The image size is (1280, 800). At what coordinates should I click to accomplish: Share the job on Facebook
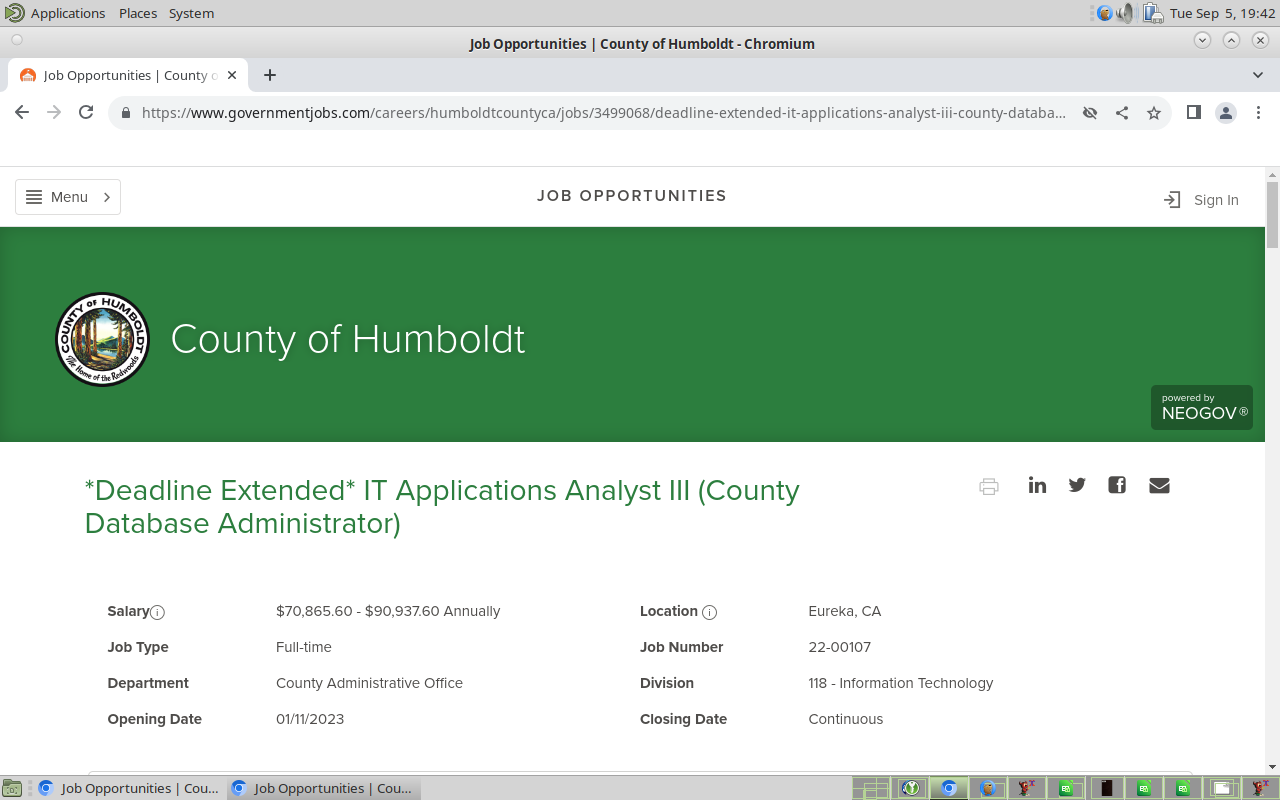point(1117,485)
